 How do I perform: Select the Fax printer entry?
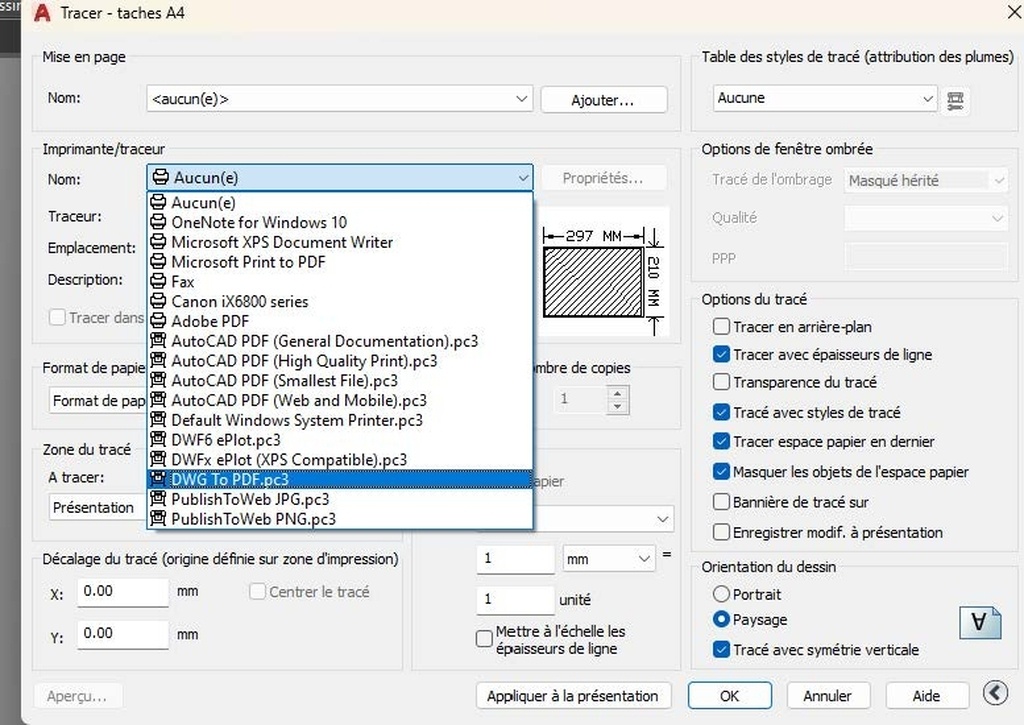click(x=340, y=282)
